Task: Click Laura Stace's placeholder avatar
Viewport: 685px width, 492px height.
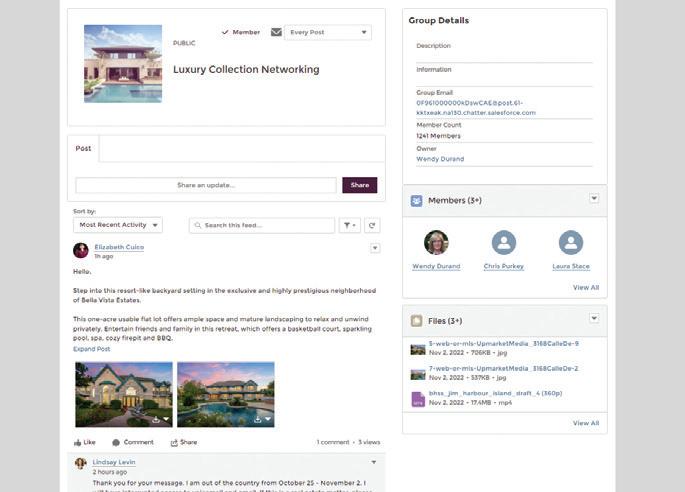Action: [x=571, y=243]
